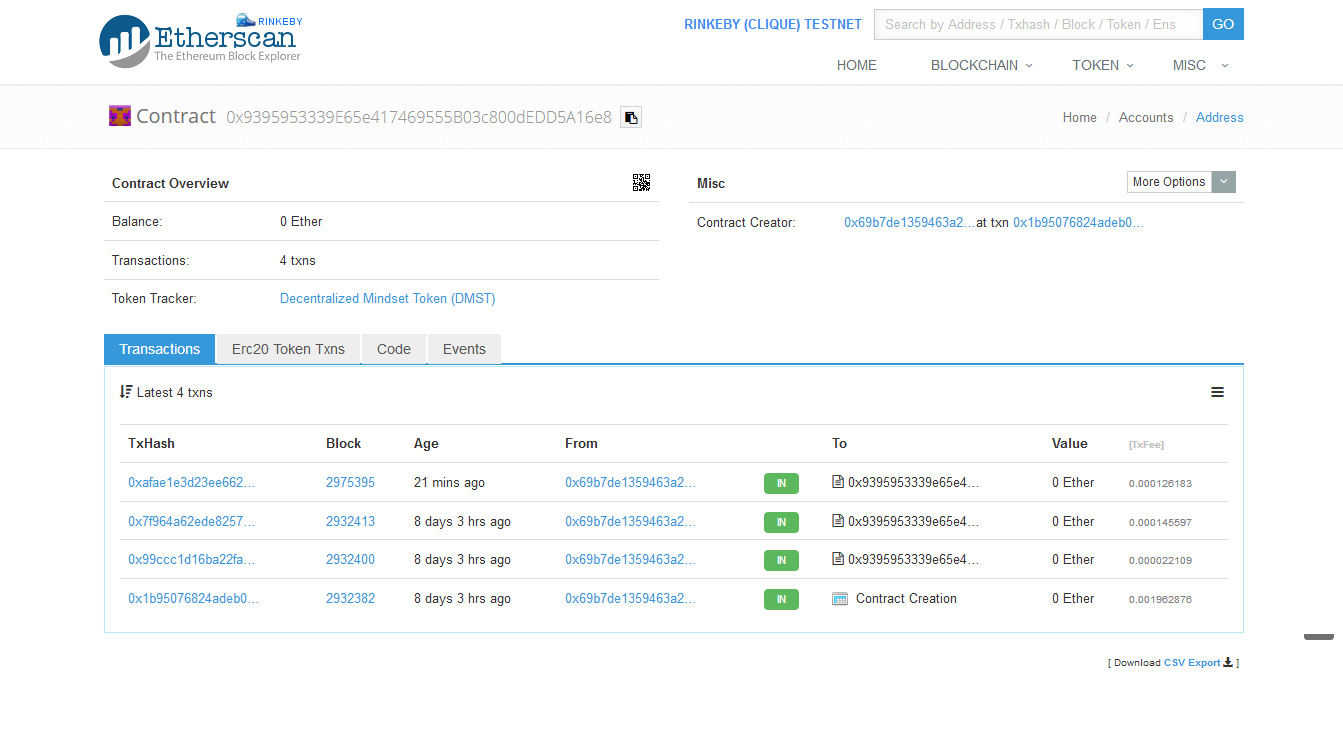Viewport: 1343px width, 737px height.
Task: Click the Etherscan logo
Action: pyautogui.click(x=200, y=40)
